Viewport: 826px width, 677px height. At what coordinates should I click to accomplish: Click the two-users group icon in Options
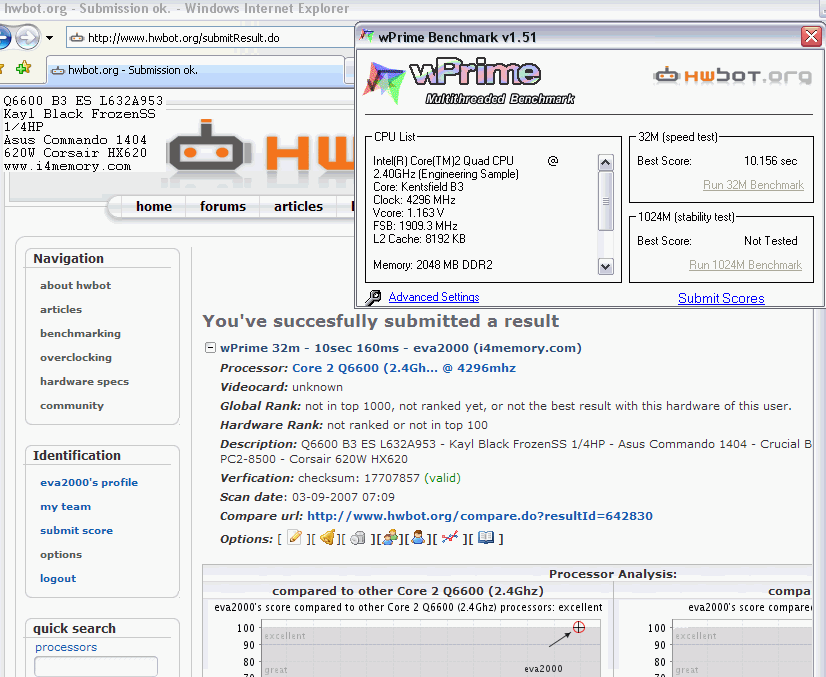point(390,538)
